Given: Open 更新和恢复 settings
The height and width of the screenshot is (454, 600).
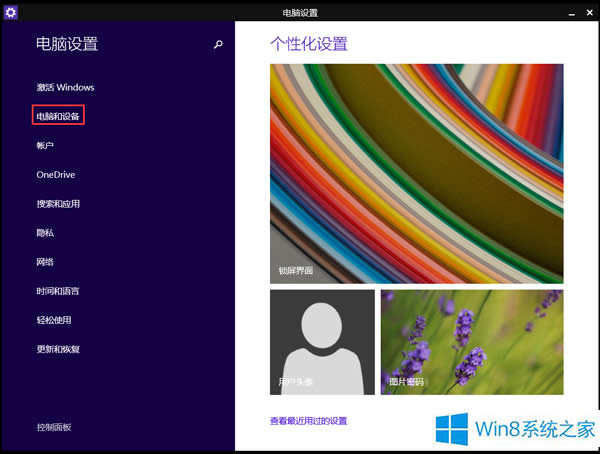Looking at the screenshot, I should click(58, 349).
